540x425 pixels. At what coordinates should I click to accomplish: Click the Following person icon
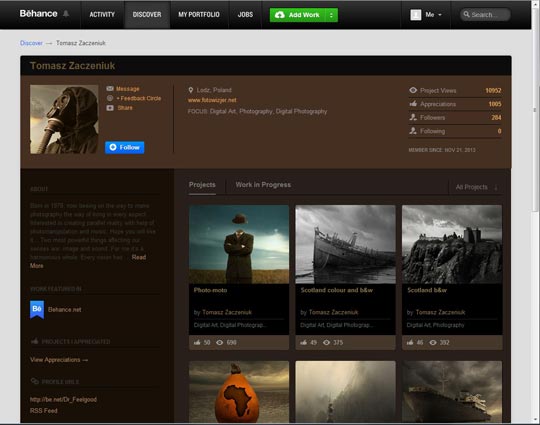pyautogui.click(x=413, y=131)
